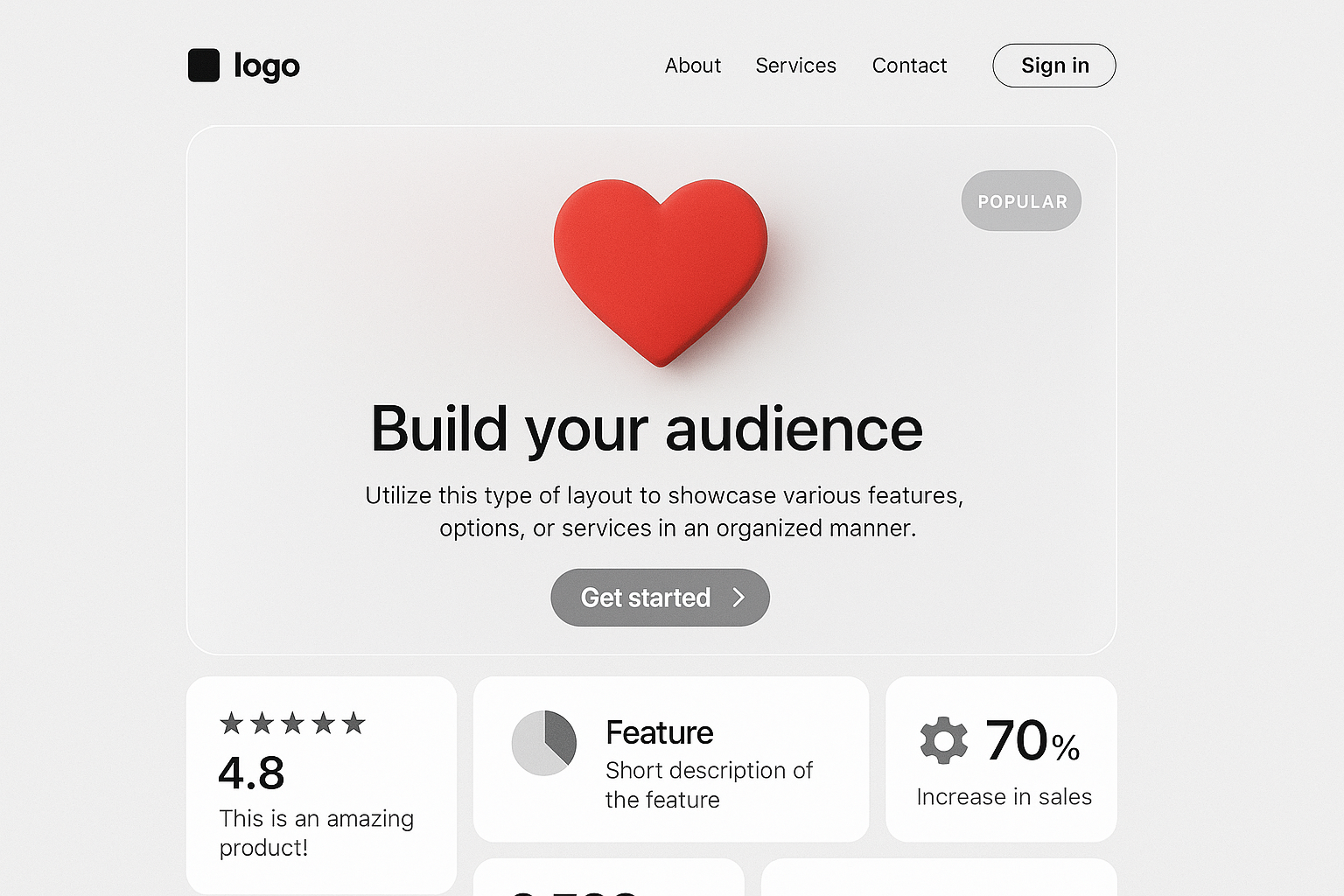Select the pie chart icon in Feature card
Screen dimensions: 1344x896
(544, 743)
